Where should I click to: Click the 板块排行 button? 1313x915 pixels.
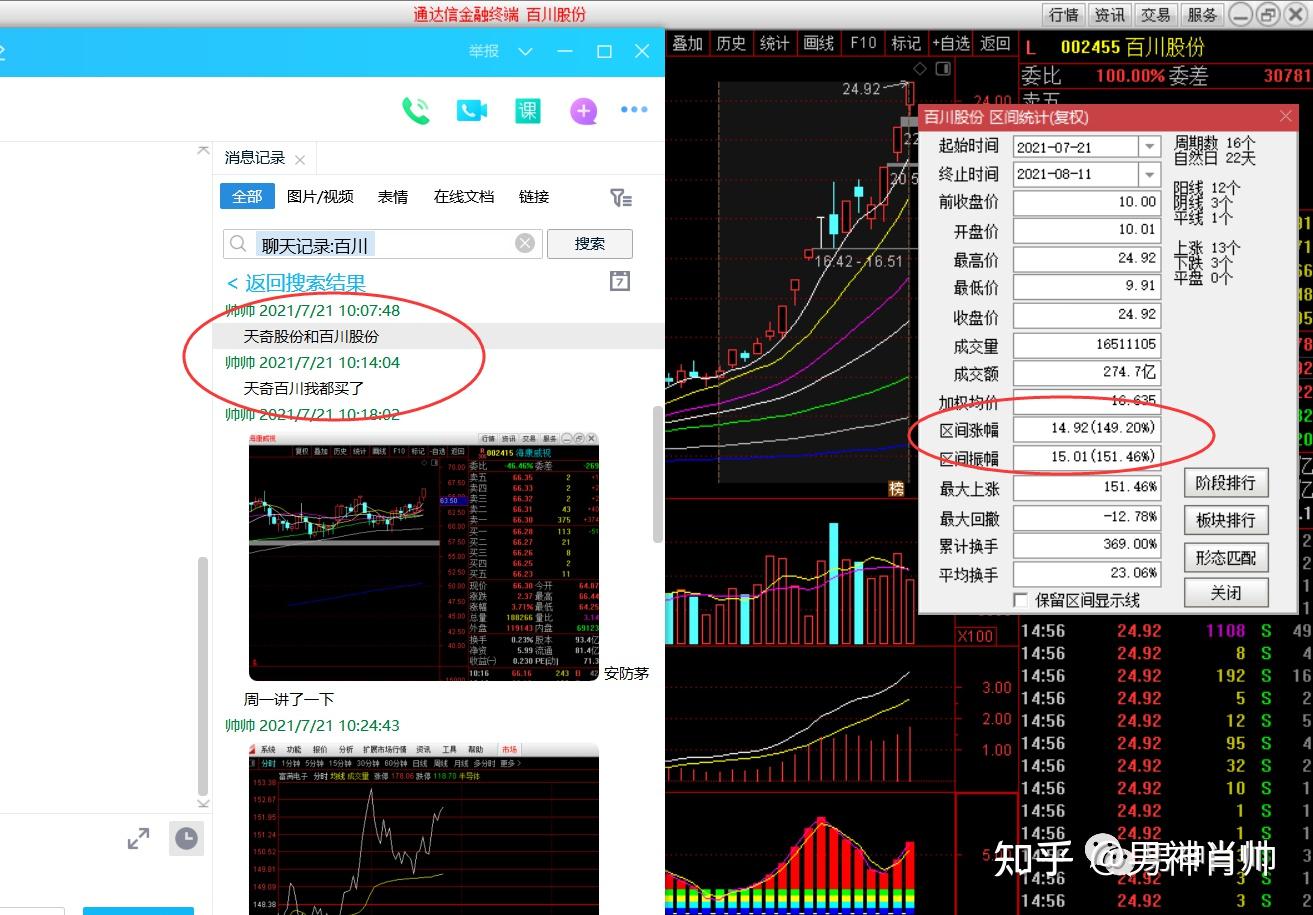pos(1226,520)
